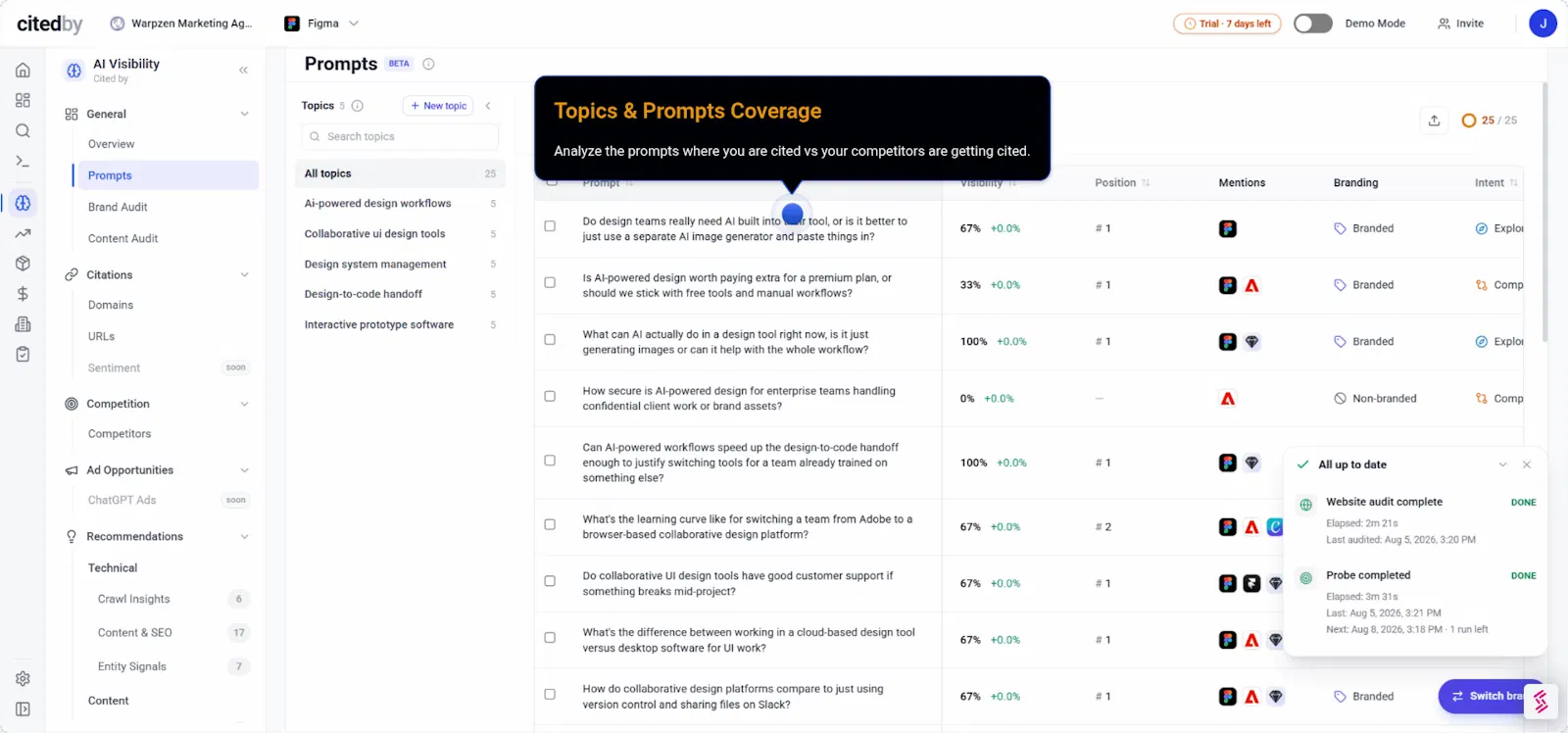Open the dollar sign icon in left rail
Screen dimensions: 1568x733
coord(23,293)
